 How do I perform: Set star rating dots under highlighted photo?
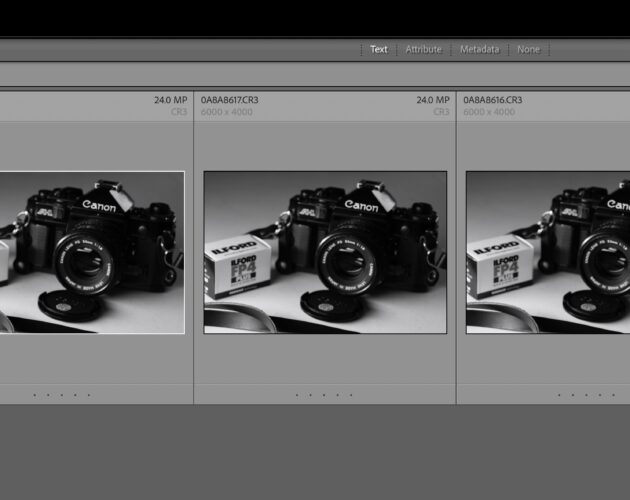tap(61, 395)
